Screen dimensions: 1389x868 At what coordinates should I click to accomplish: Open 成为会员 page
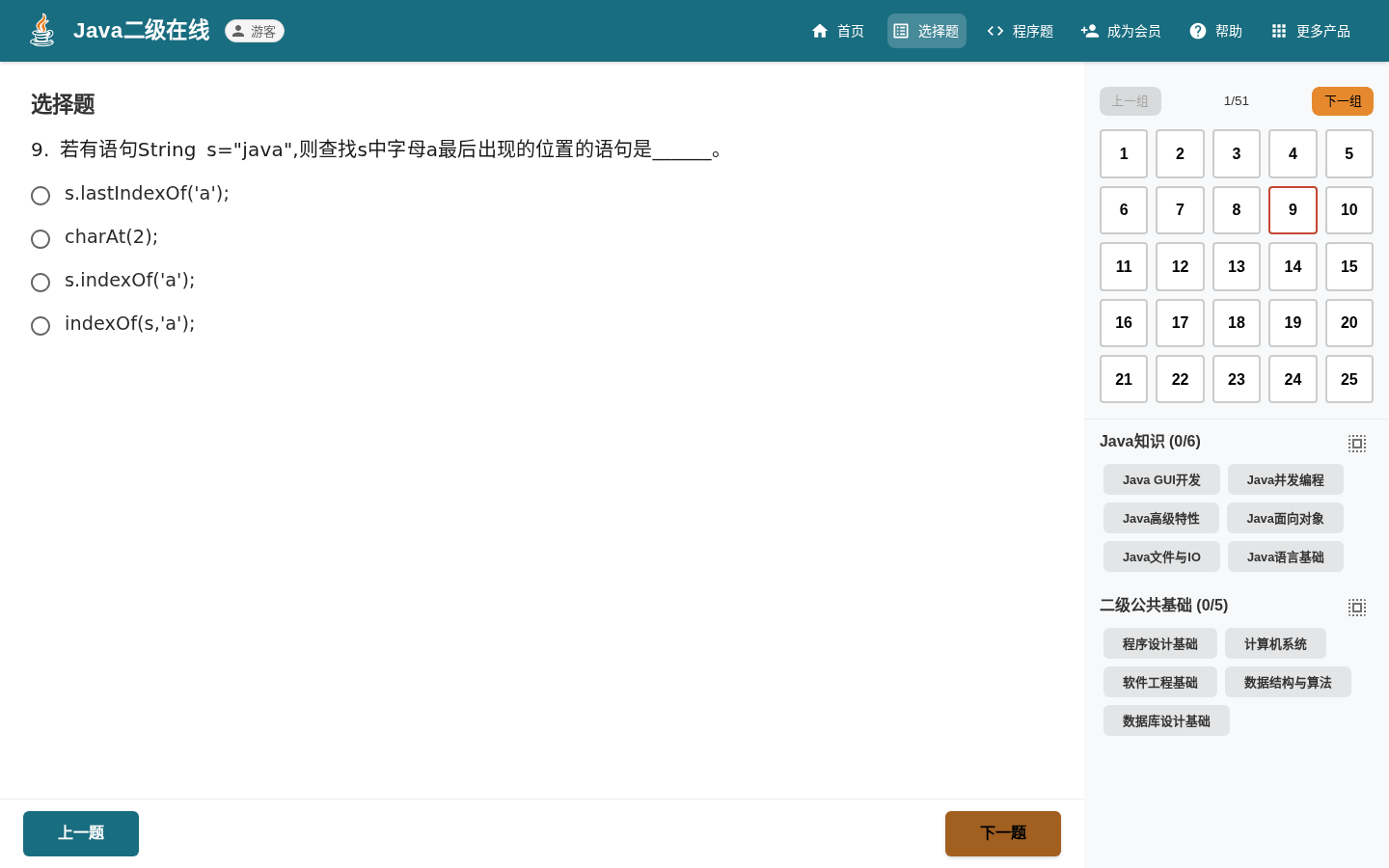[1121, 31]
